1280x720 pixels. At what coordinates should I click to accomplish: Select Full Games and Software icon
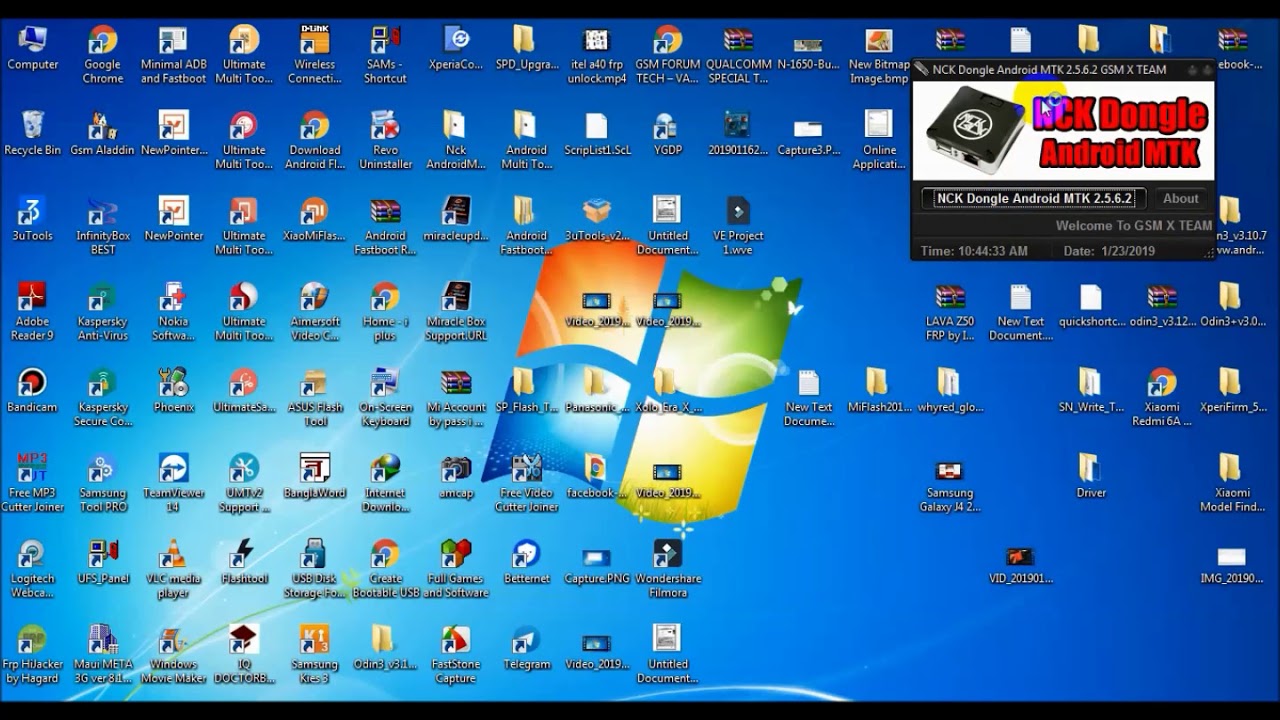click(x=456, y=569)
